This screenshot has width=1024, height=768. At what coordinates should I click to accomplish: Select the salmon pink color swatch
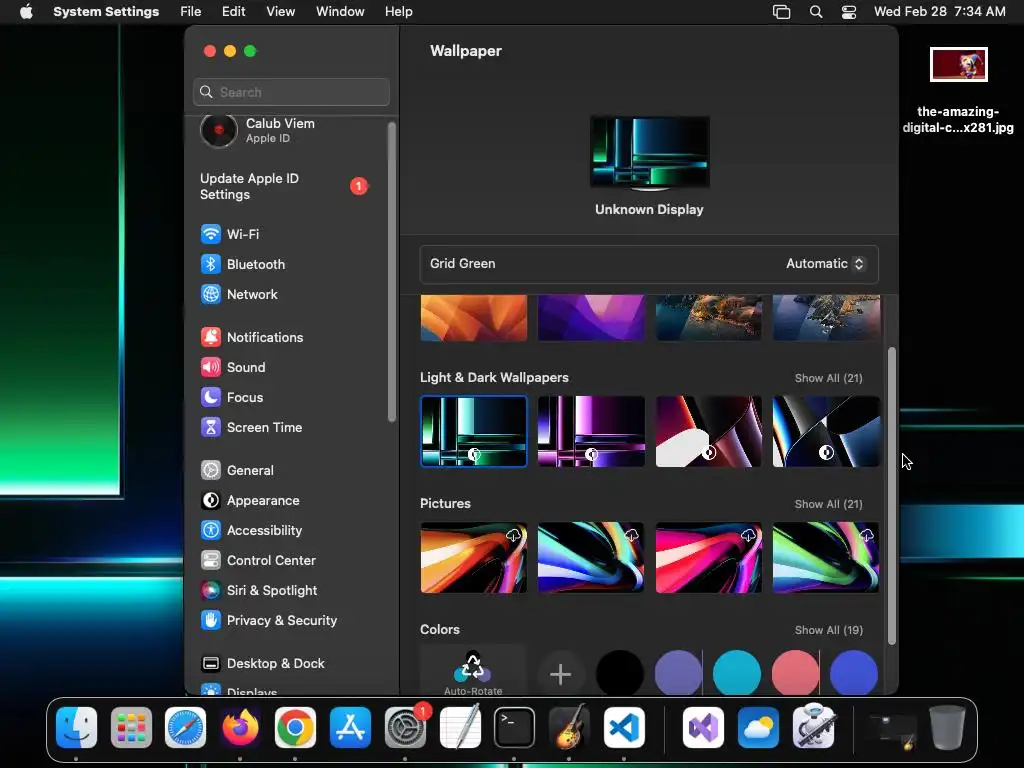(x=795, y=673)
